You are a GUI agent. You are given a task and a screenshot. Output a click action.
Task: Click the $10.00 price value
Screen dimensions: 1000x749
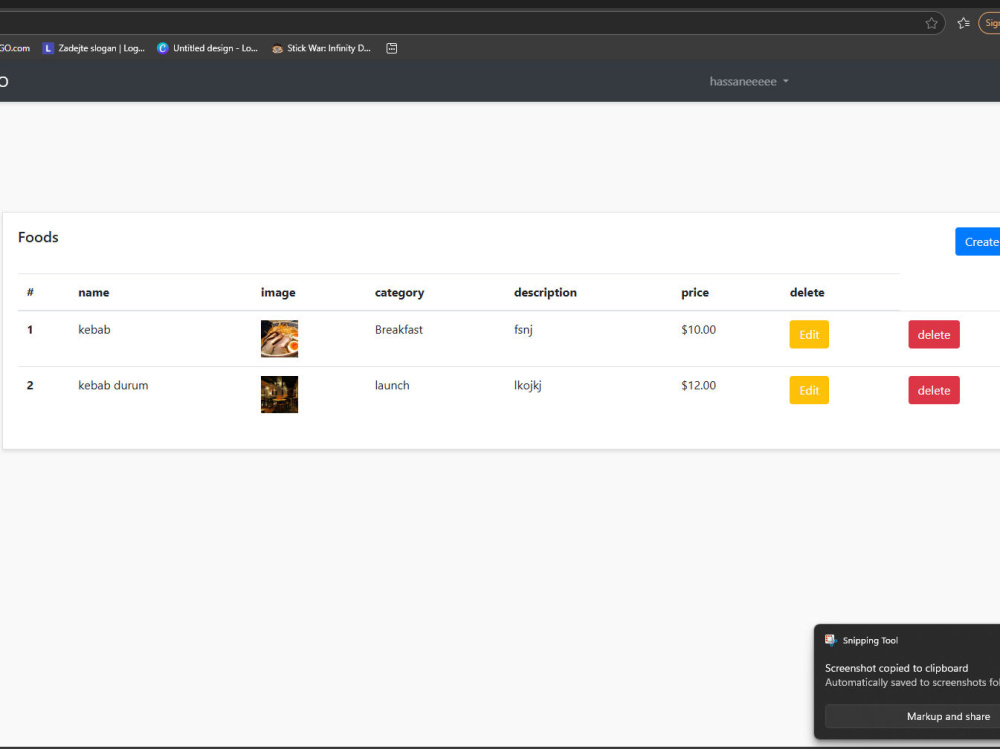coord(698,330)
